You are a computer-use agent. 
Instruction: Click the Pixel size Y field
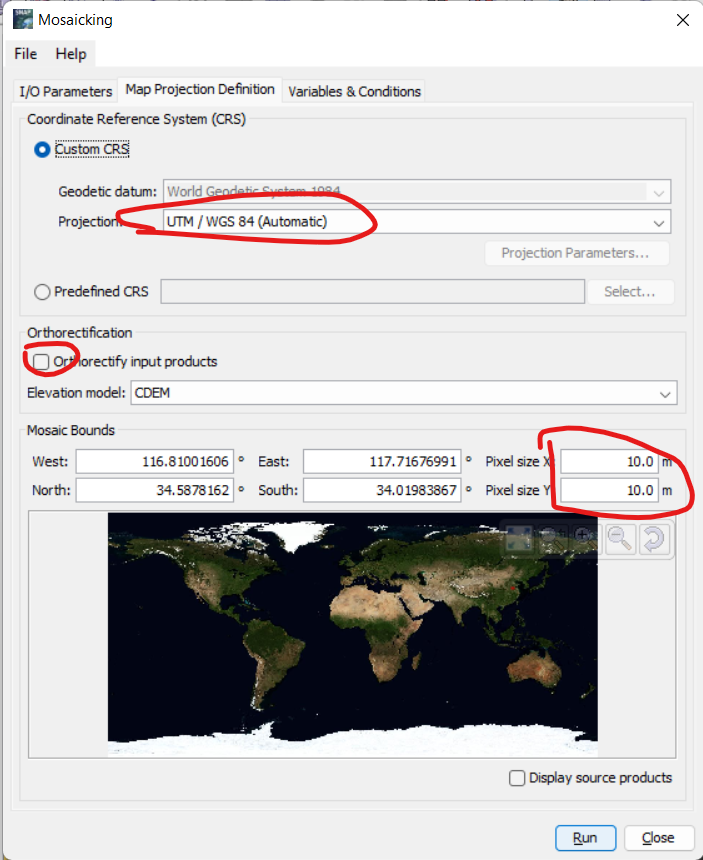tap(609, 490)
